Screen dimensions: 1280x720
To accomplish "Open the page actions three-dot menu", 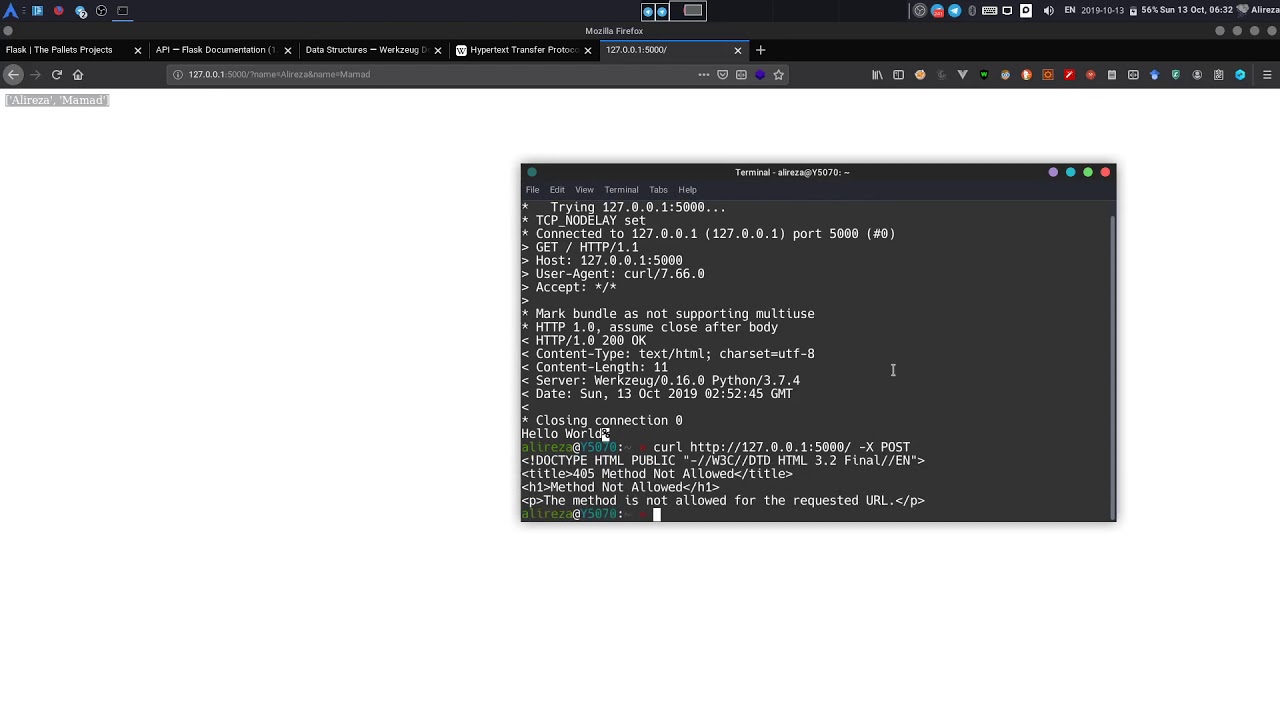I will [x=703, y=74].
